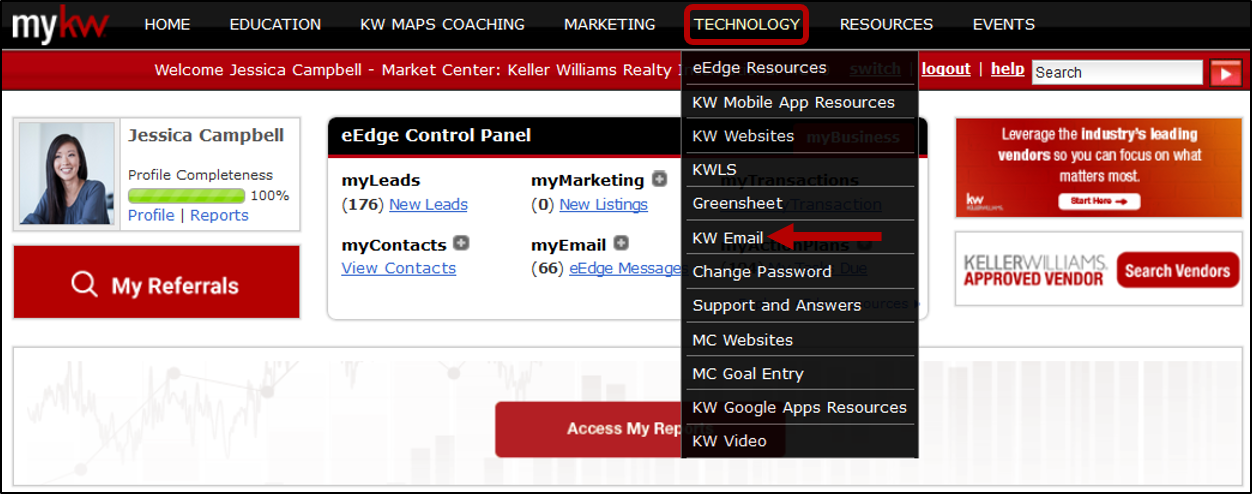
Task: Click the red search go arrow button
Action: click(1225, 72)
